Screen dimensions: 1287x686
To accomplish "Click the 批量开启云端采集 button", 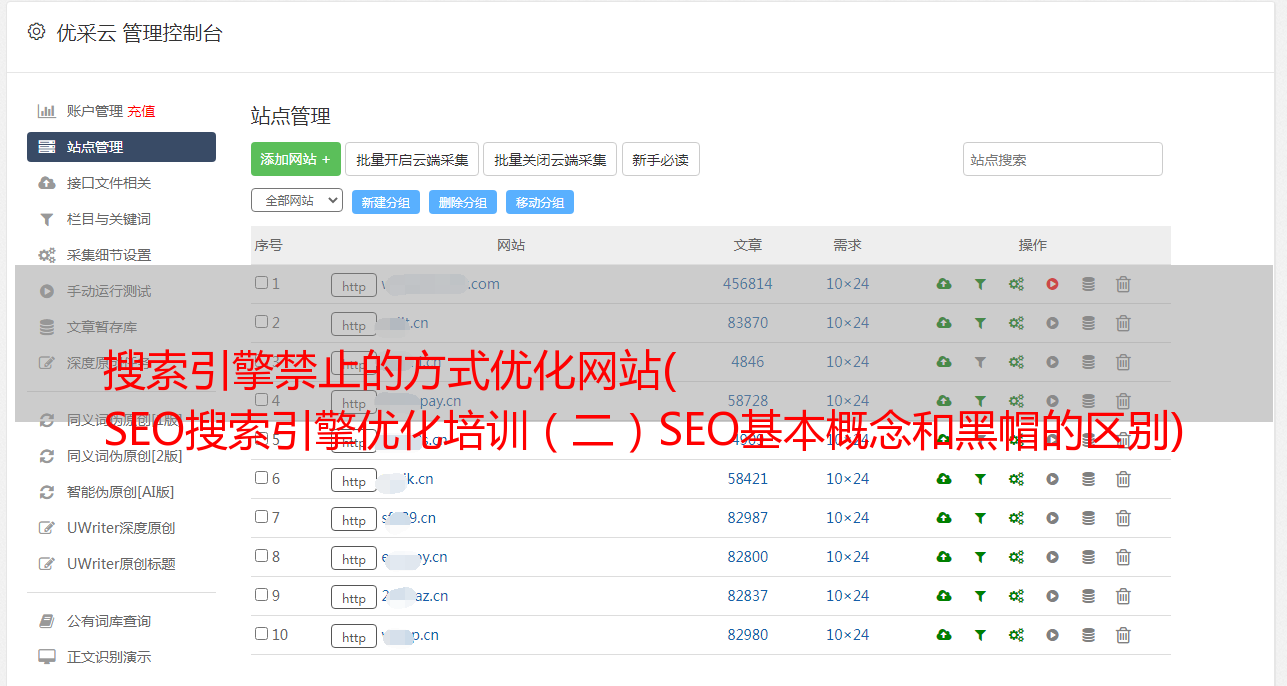I will coord(412,159).
